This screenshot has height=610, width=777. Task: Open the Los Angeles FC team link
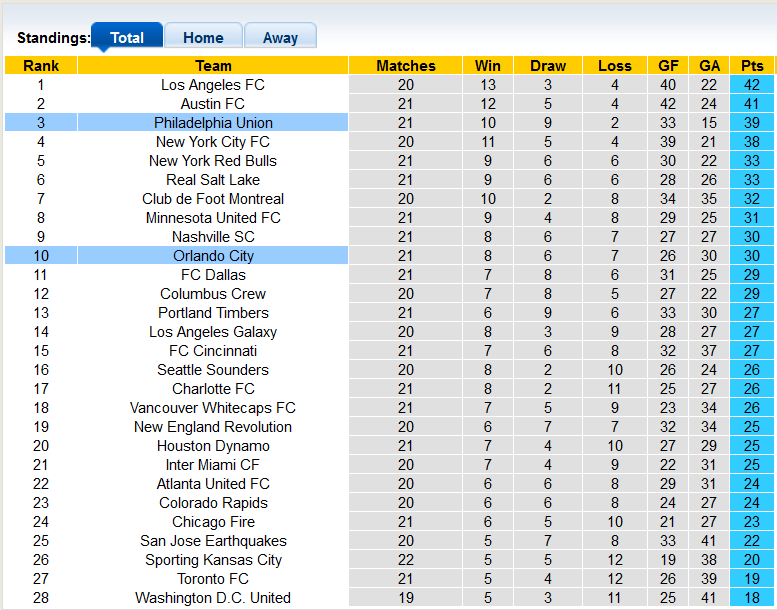[213, 85]
